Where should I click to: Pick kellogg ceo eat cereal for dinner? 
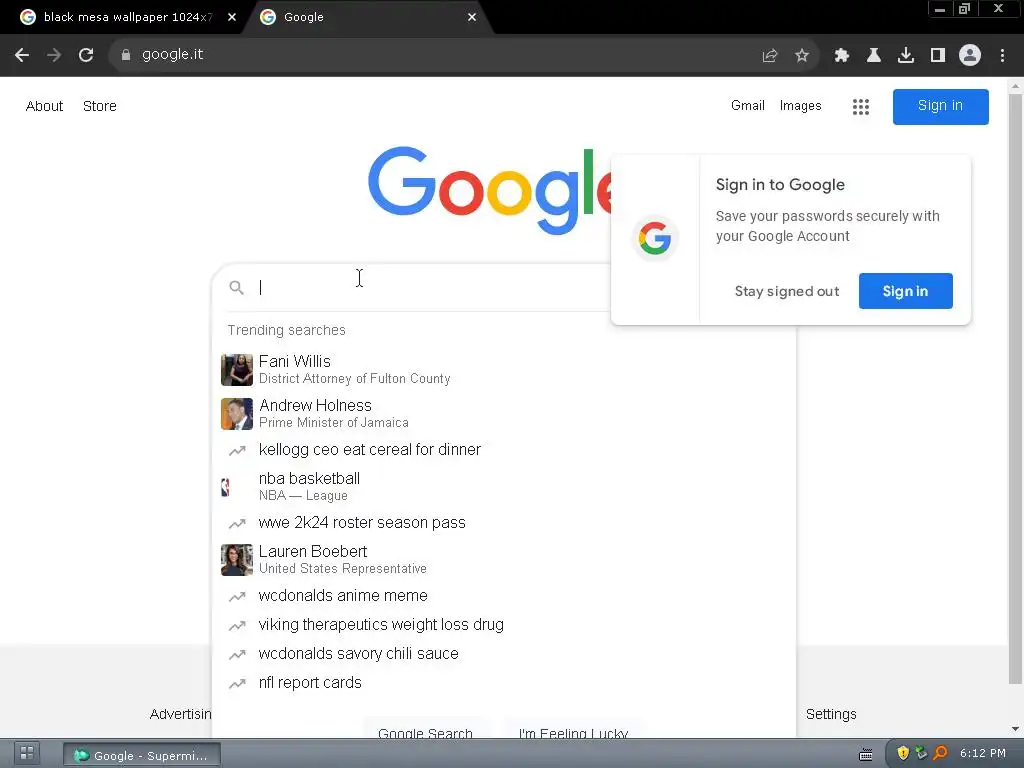[x=504, y=450]
